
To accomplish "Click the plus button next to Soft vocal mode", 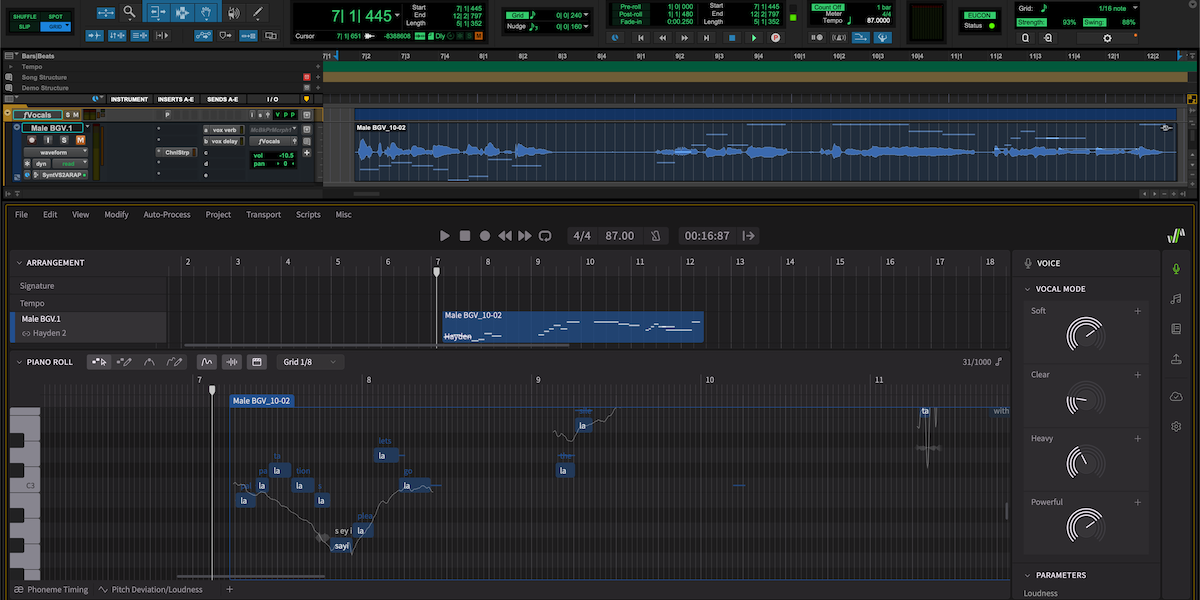I will (1138, 311).
